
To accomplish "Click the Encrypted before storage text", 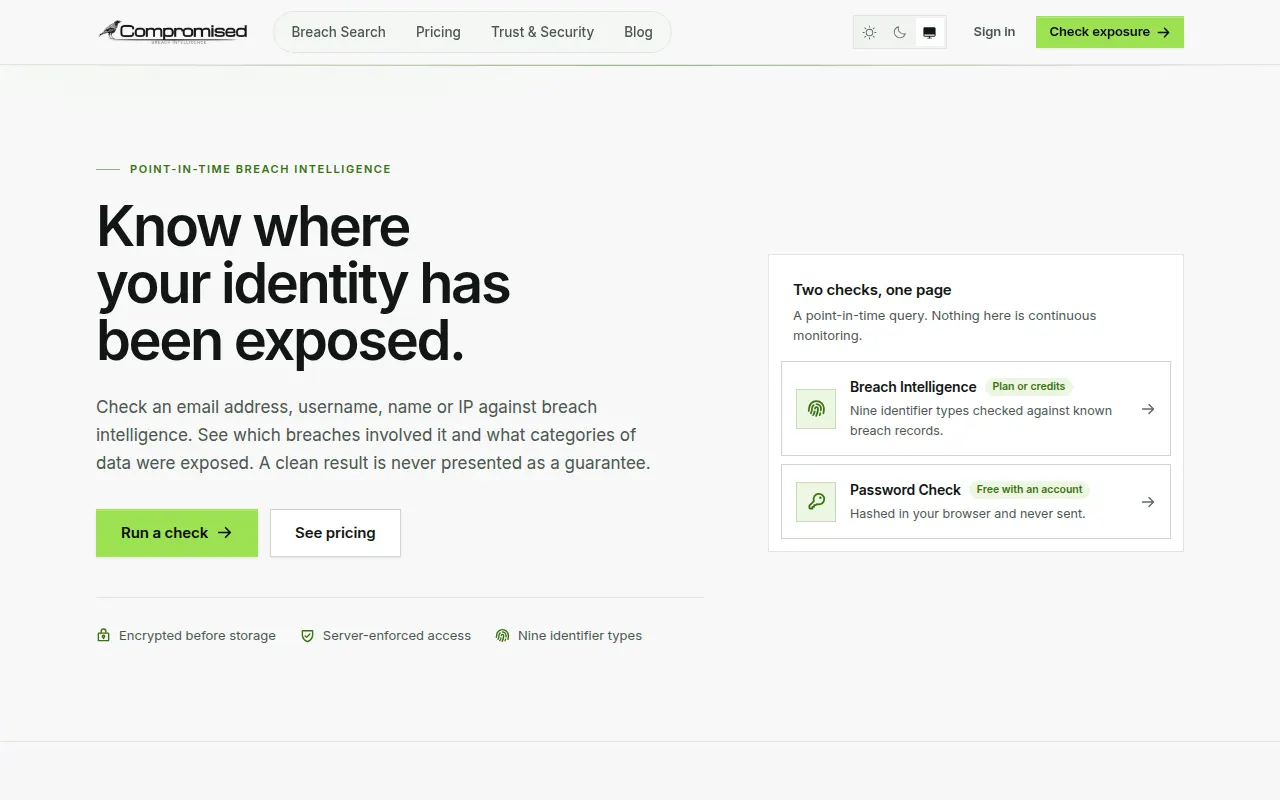I will point(197,636).
